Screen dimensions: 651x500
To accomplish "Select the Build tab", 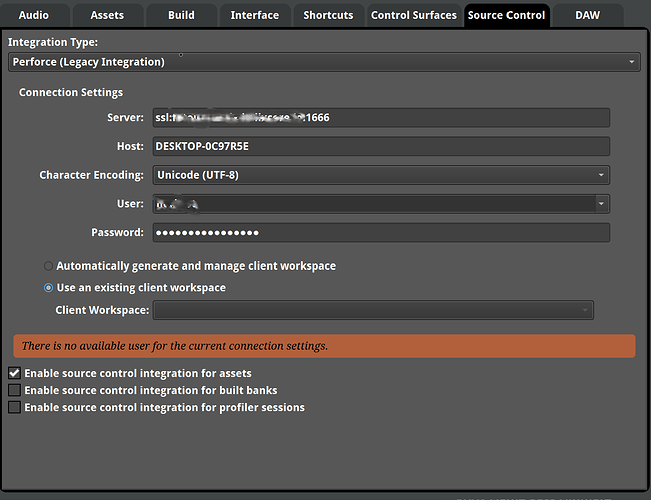I will point(181,15).
